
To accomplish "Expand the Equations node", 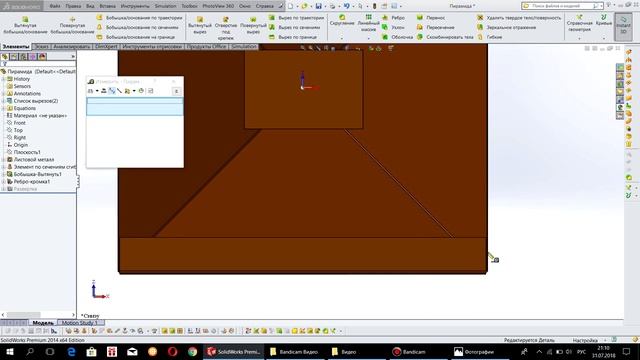I will (4, 109).
